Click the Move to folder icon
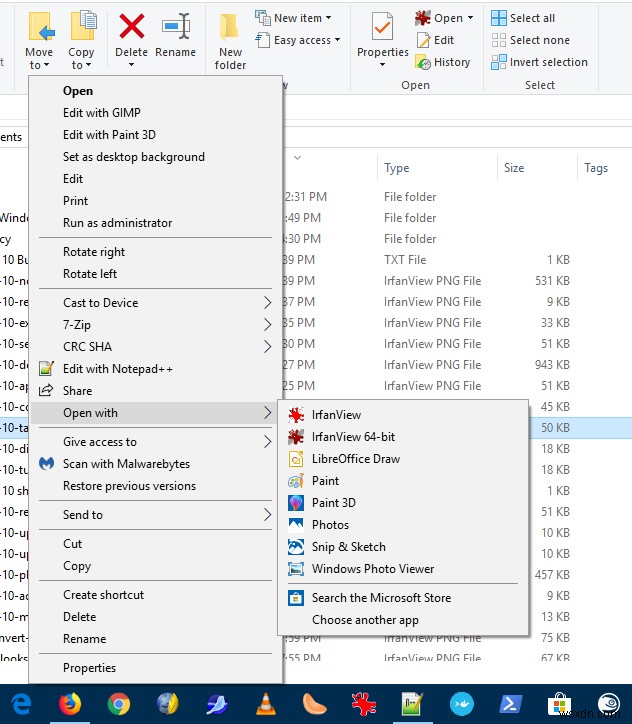632x724 pixels. [x=41, y=26]
